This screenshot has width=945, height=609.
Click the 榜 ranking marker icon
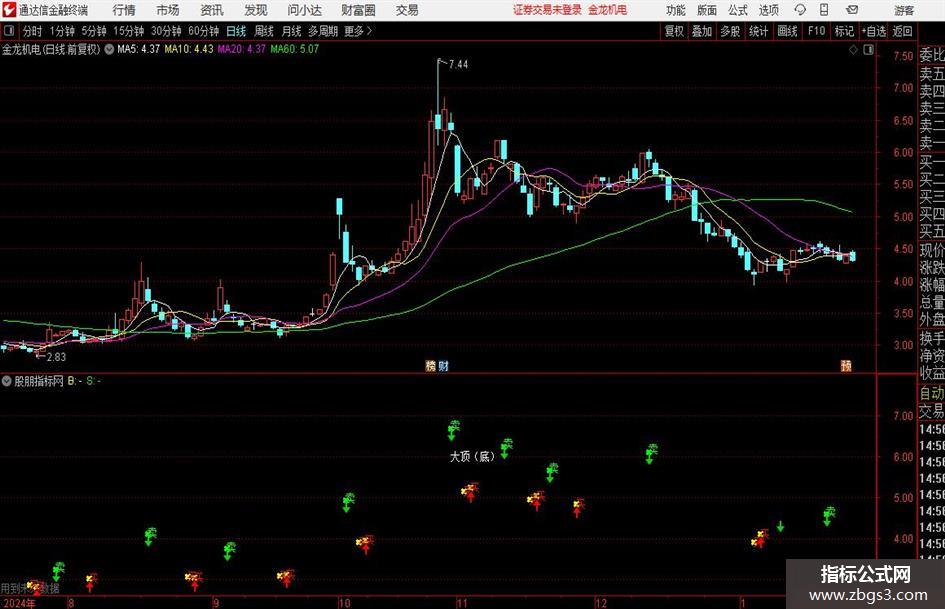(430, 366)
